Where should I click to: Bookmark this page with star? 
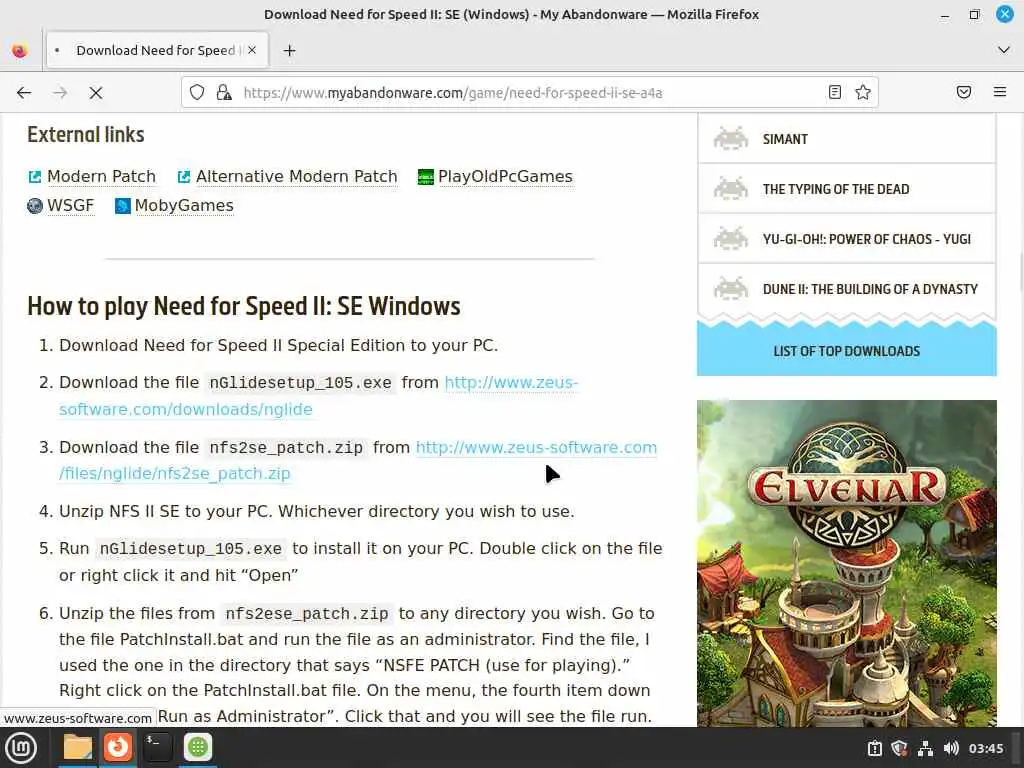(863, 93)
